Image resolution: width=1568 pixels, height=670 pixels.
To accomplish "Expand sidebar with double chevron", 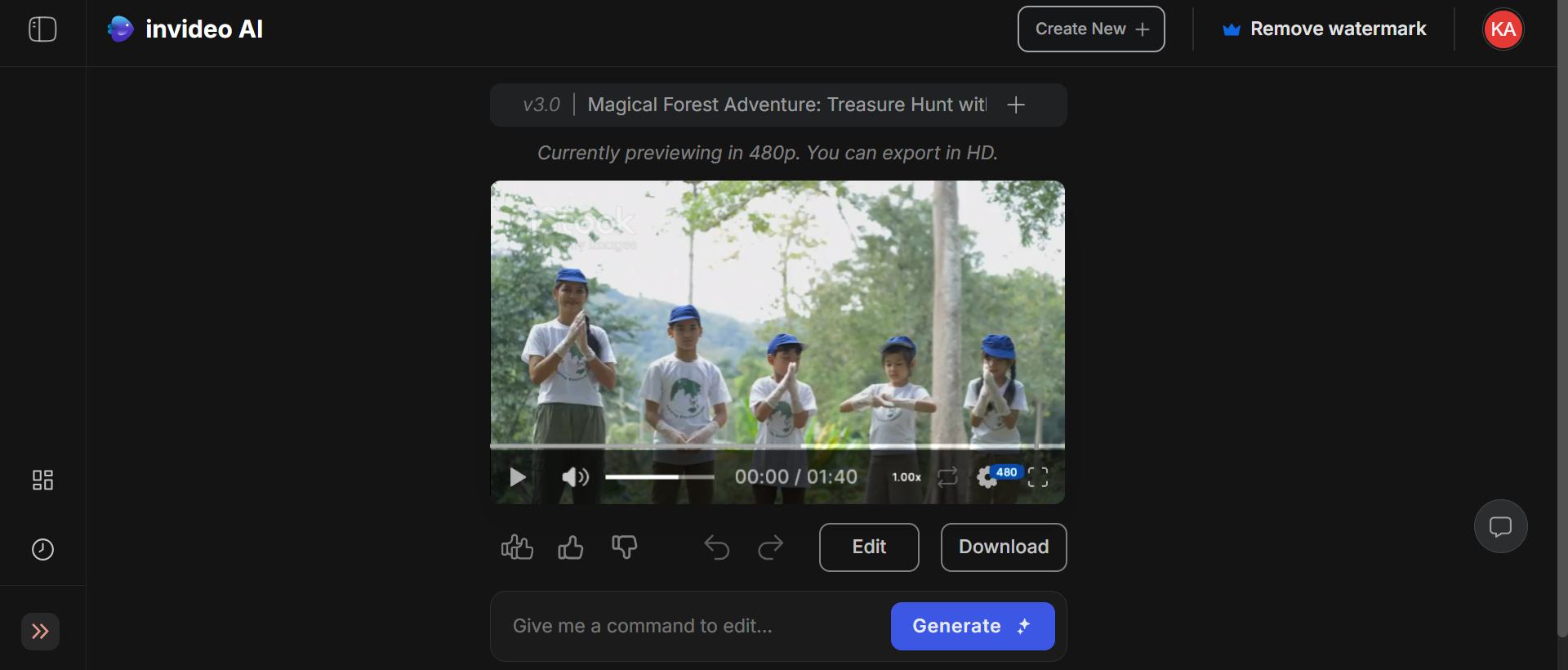I will (x=40, y=632).
